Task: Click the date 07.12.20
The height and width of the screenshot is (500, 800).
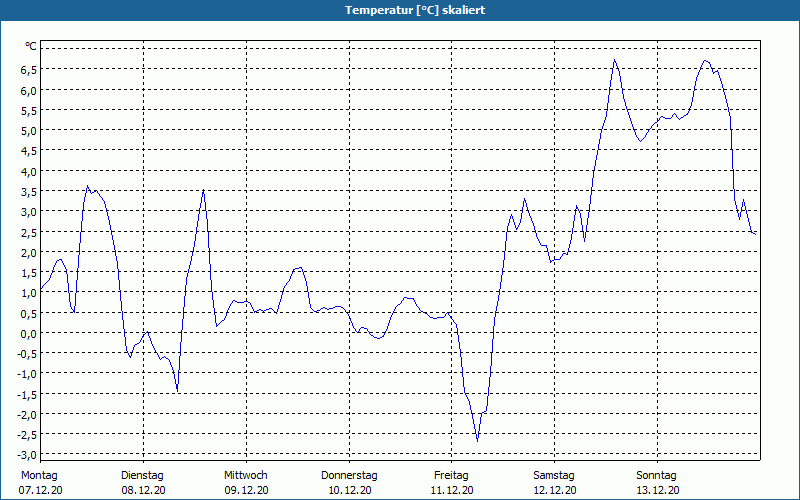Action: coord(40,490)
